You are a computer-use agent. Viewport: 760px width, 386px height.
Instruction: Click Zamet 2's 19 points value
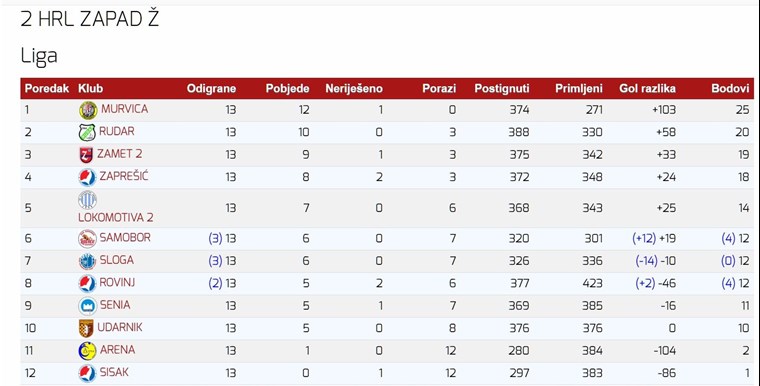tap(744, 155)
